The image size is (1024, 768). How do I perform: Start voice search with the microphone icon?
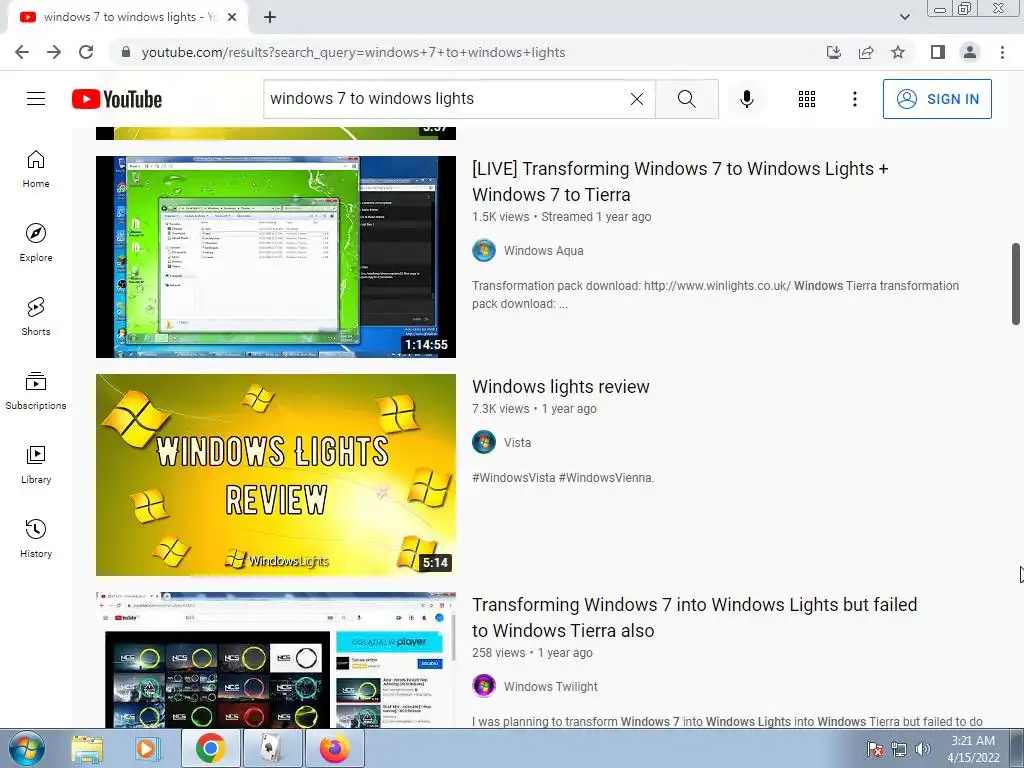(747, 99)
